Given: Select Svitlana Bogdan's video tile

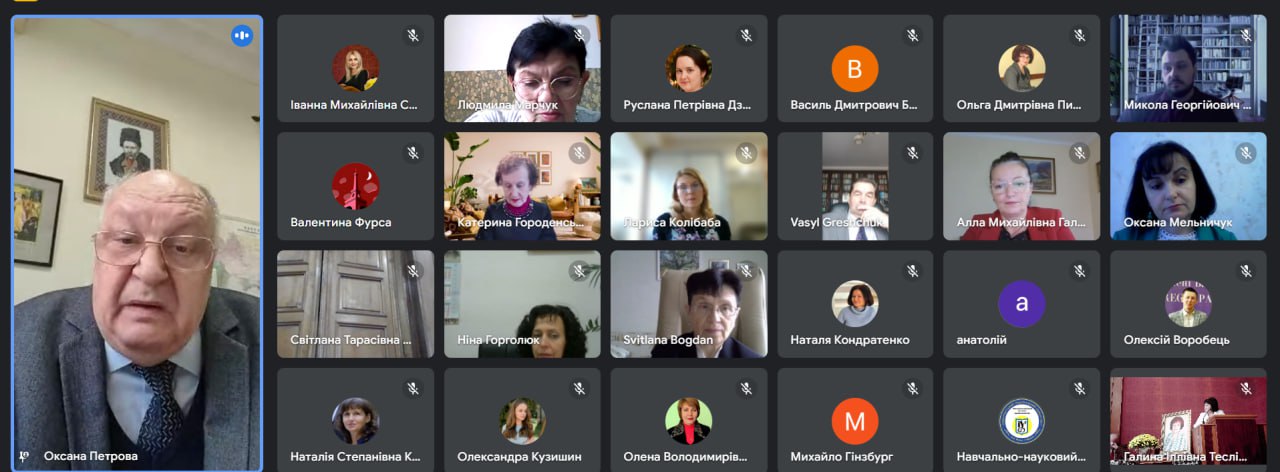Looking at the screenshot, I should 689,304.
